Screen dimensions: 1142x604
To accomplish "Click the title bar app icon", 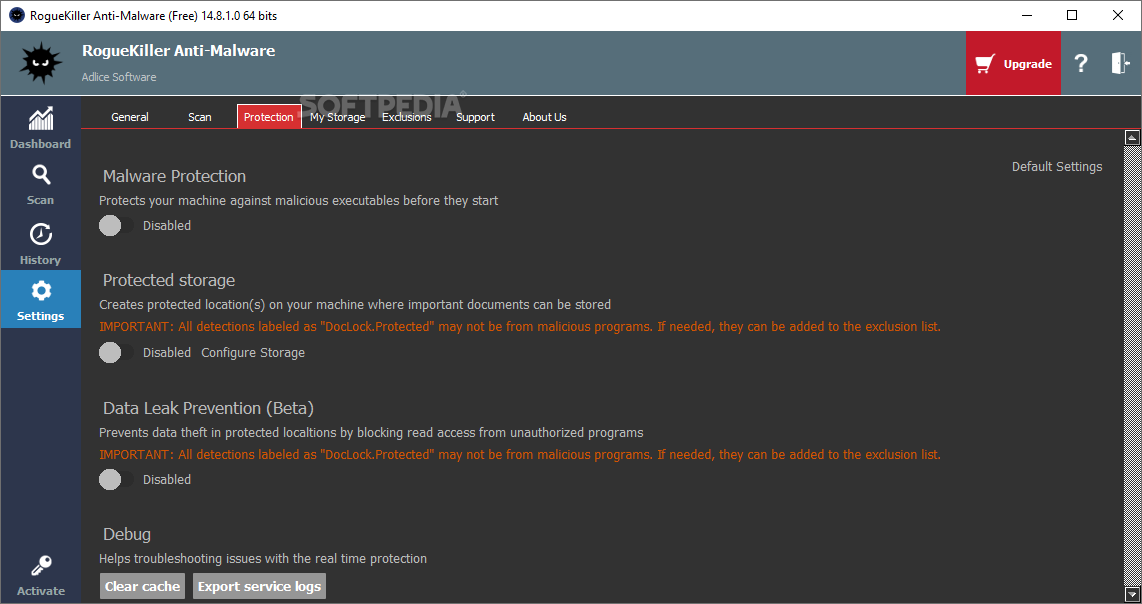I will point(16,15).
